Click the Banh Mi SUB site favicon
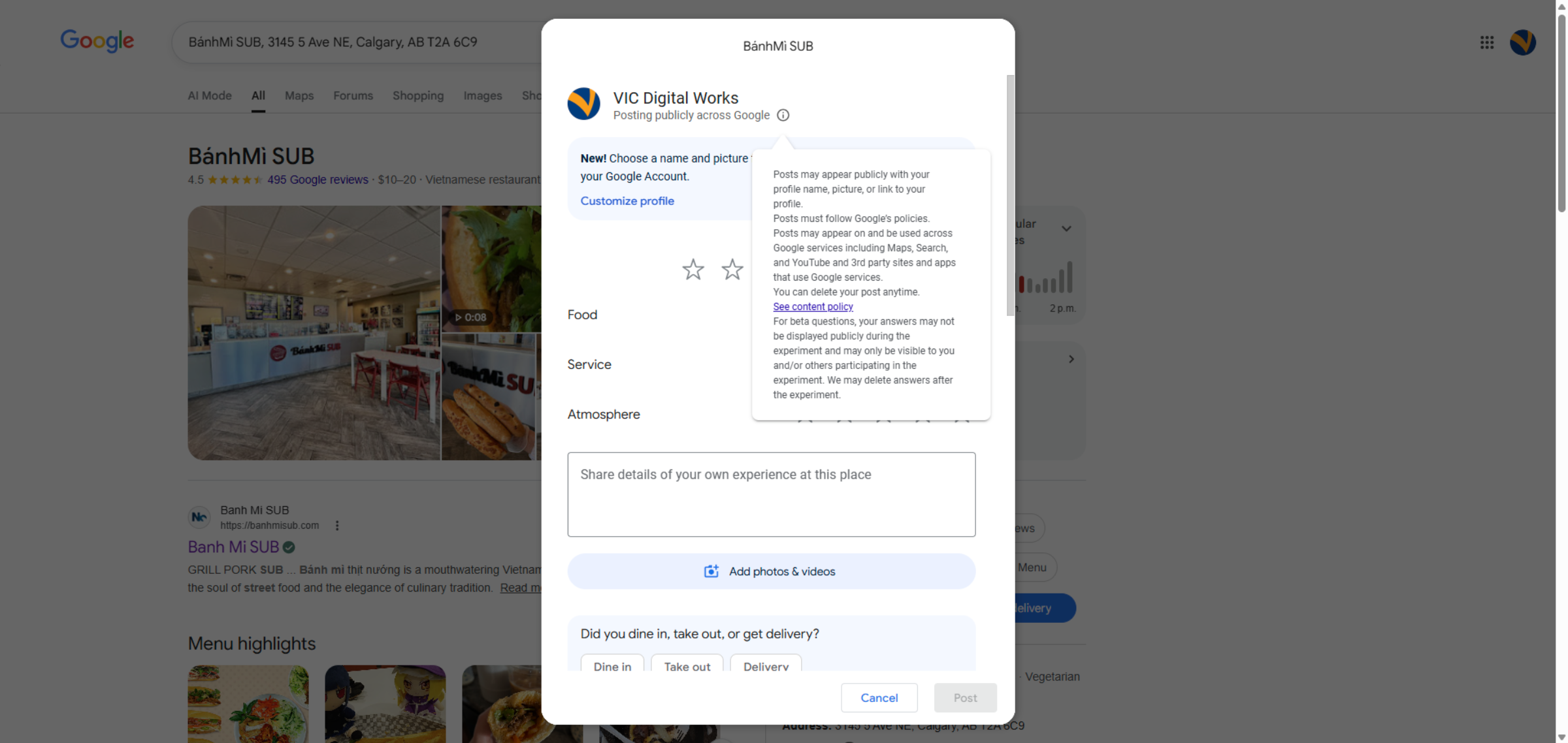1568x743 pixels. click(199, 517)
